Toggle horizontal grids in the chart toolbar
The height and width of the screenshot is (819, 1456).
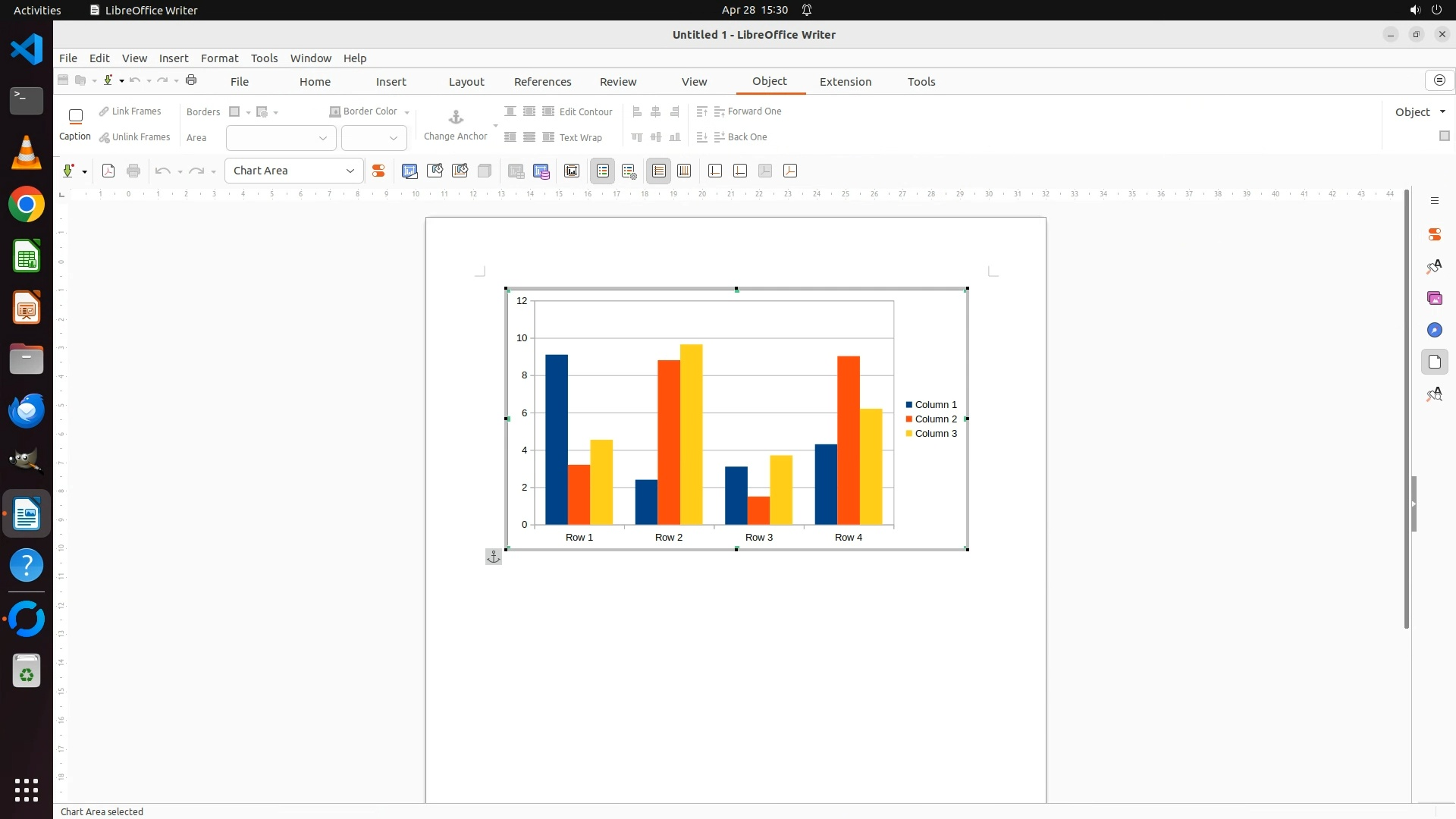click(658, 171)
